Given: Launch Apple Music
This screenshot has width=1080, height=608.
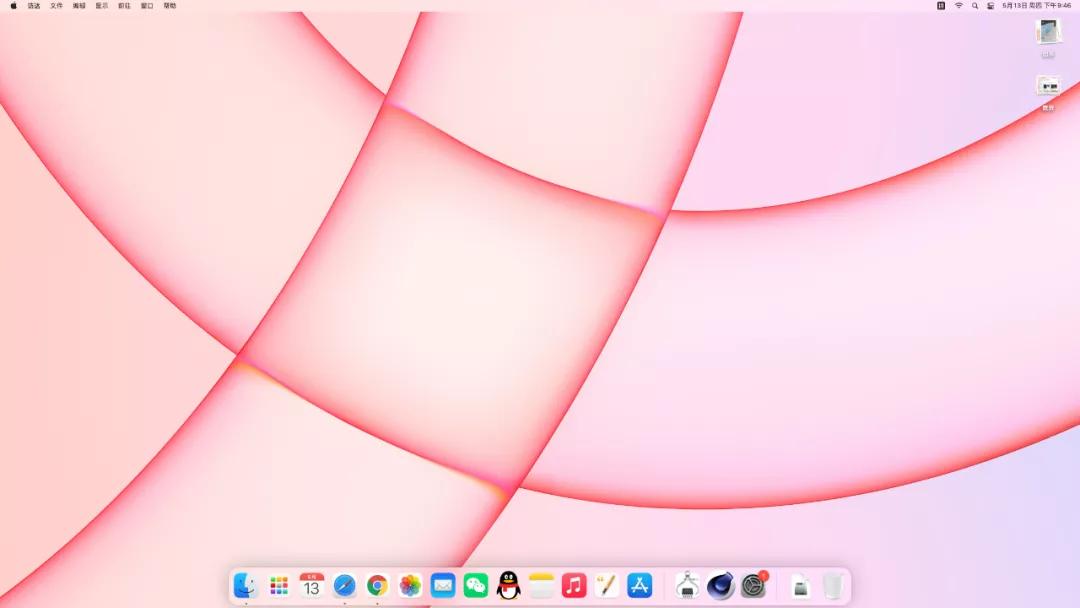Looking at the screenshot, I should [574, 586].
